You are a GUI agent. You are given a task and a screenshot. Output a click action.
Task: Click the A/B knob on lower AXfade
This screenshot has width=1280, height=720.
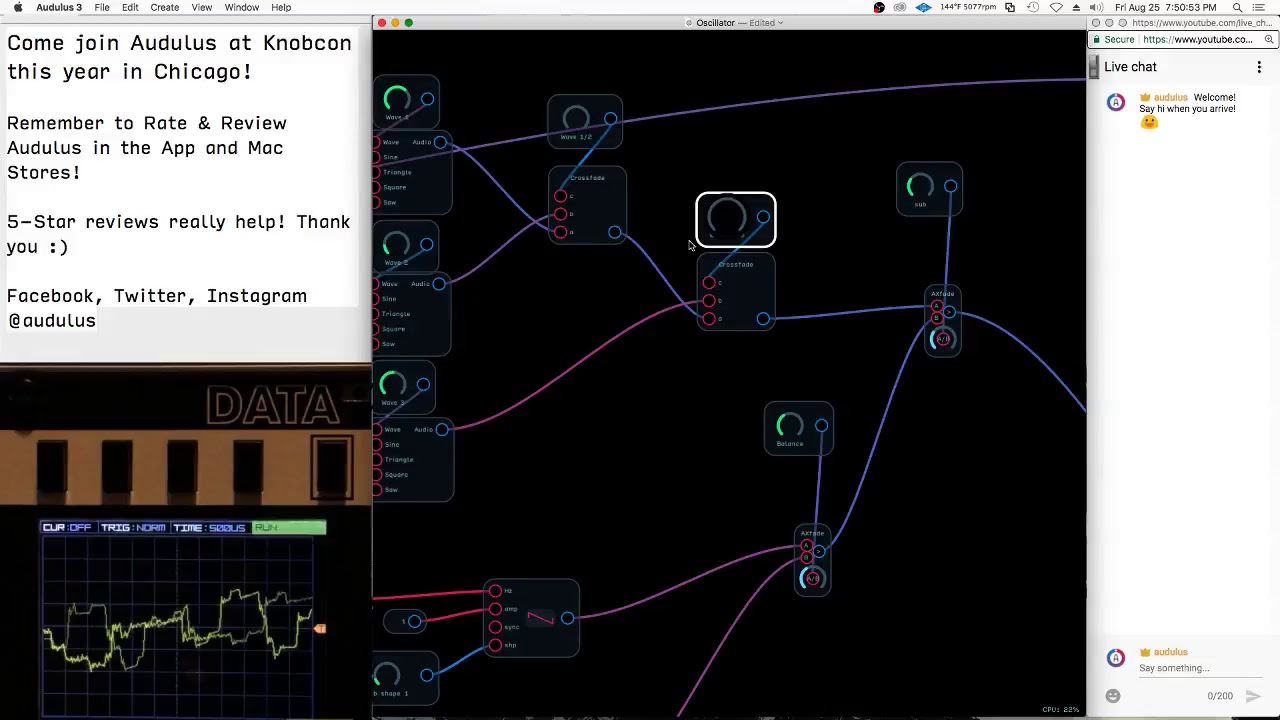[812, 578]
